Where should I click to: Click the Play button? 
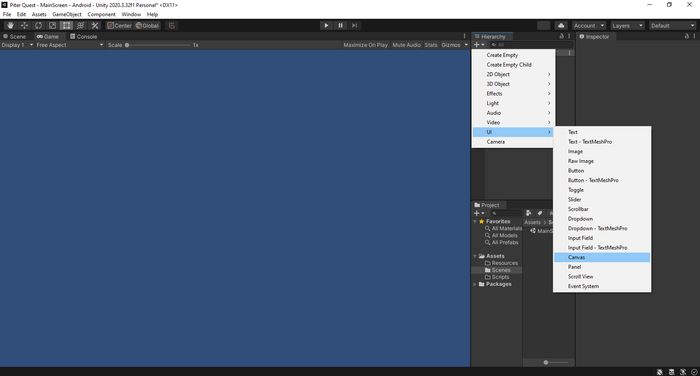click(x=326, y=25)
